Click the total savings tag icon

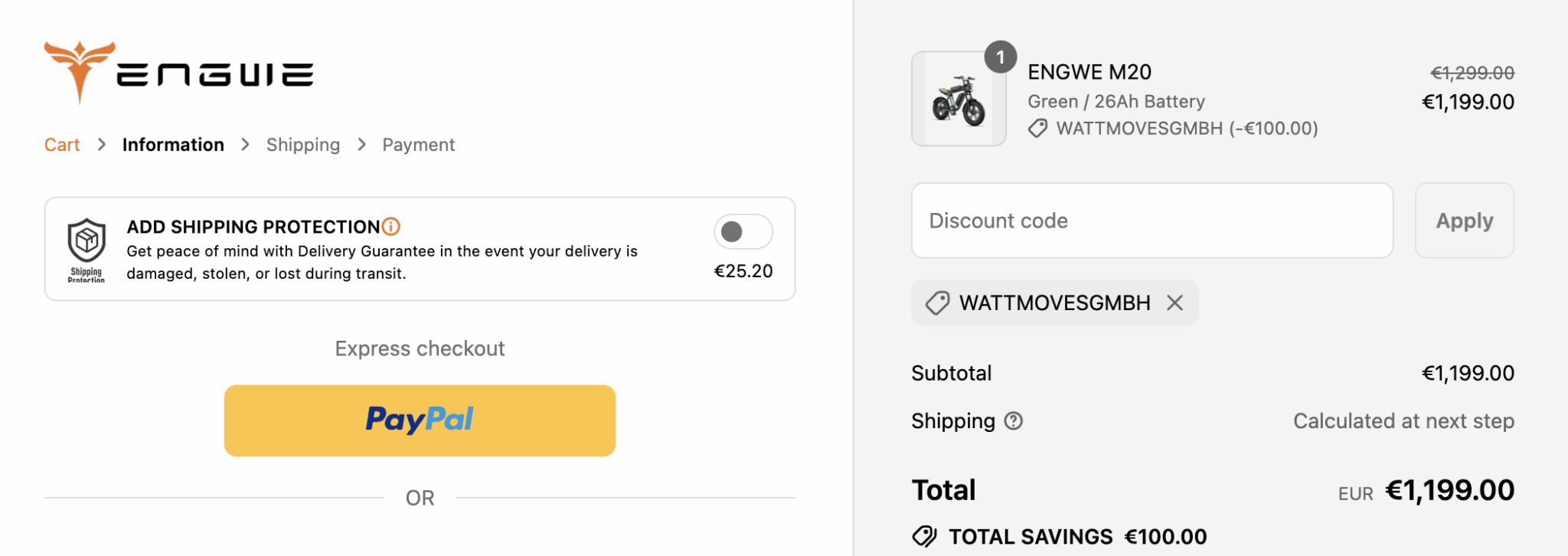(x=925, y=537)
